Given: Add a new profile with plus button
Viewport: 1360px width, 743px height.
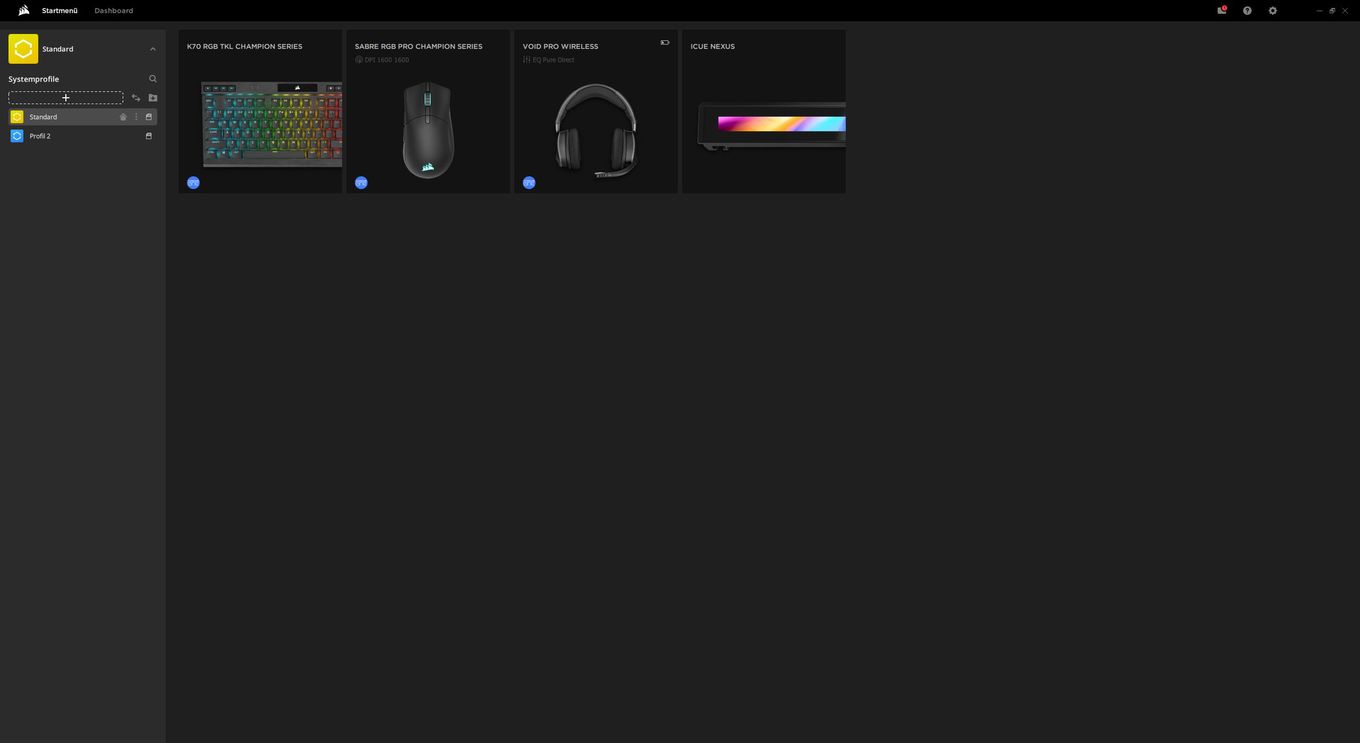Looking at the screenshot, I should 66,98.
